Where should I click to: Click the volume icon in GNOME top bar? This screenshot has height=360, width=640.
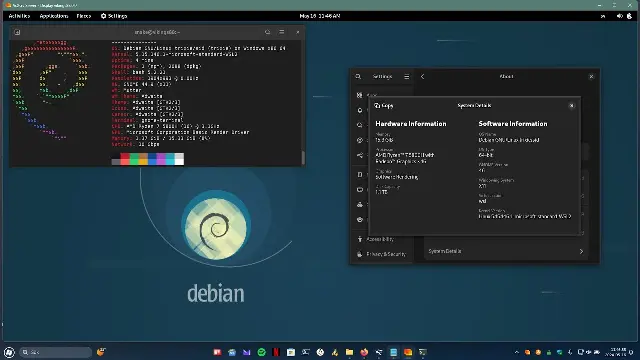pyautogui.click(x=620, y=16)
